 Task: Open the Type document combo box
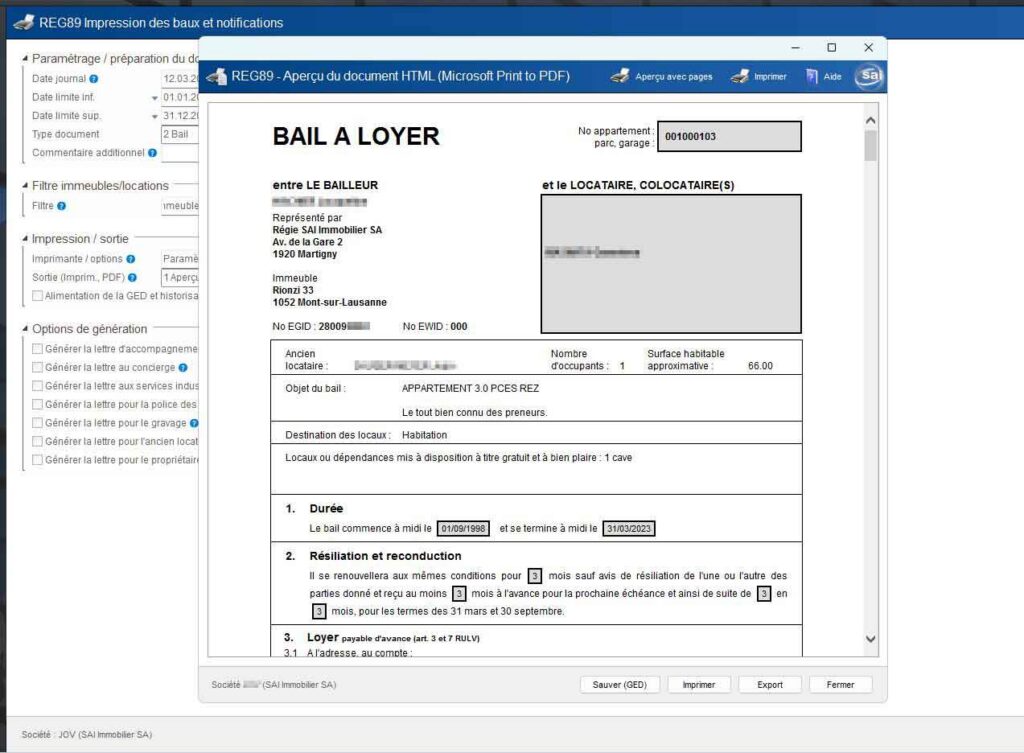(x=180, y=134)
